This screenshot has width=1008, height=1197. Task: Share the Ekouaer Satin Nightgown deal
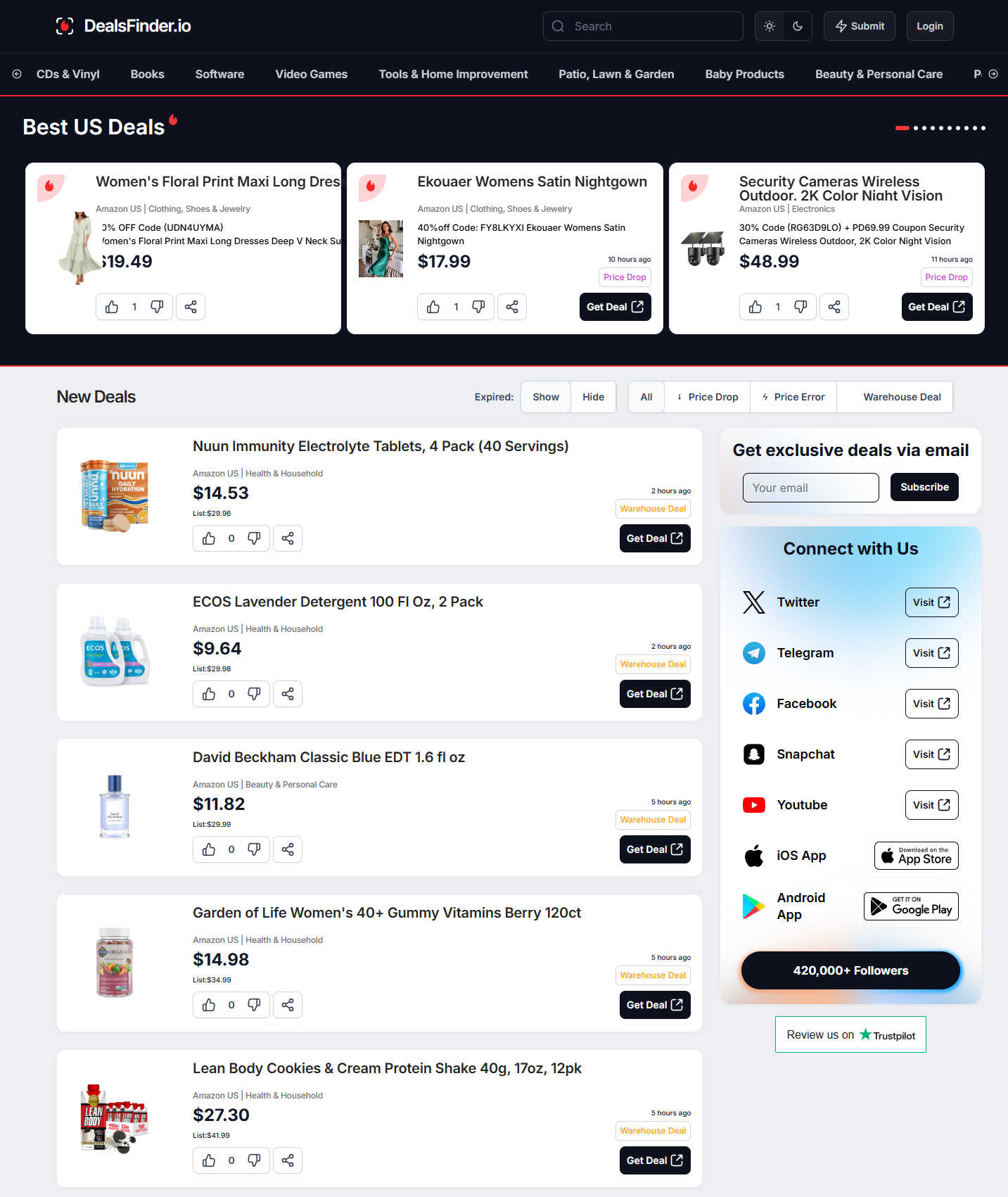[x=512, y=307]
